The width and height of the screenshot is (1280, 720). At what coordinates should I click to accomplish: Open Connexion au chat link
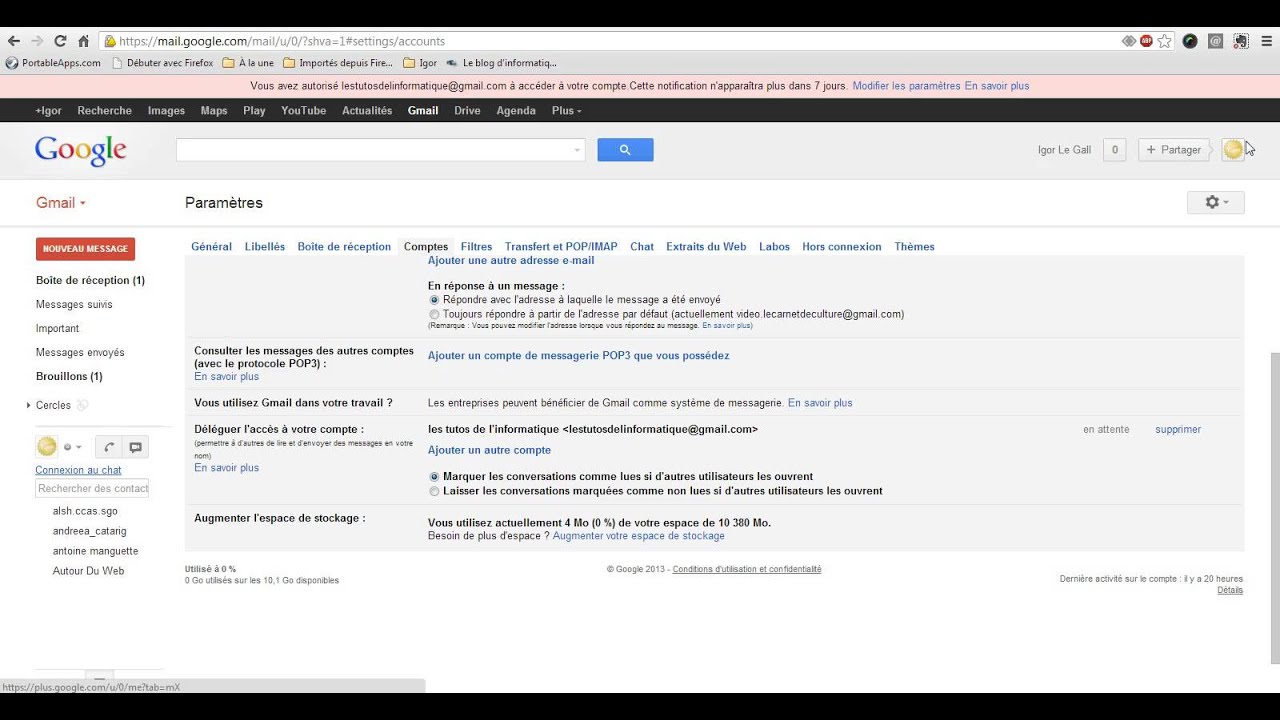point(78,470)
